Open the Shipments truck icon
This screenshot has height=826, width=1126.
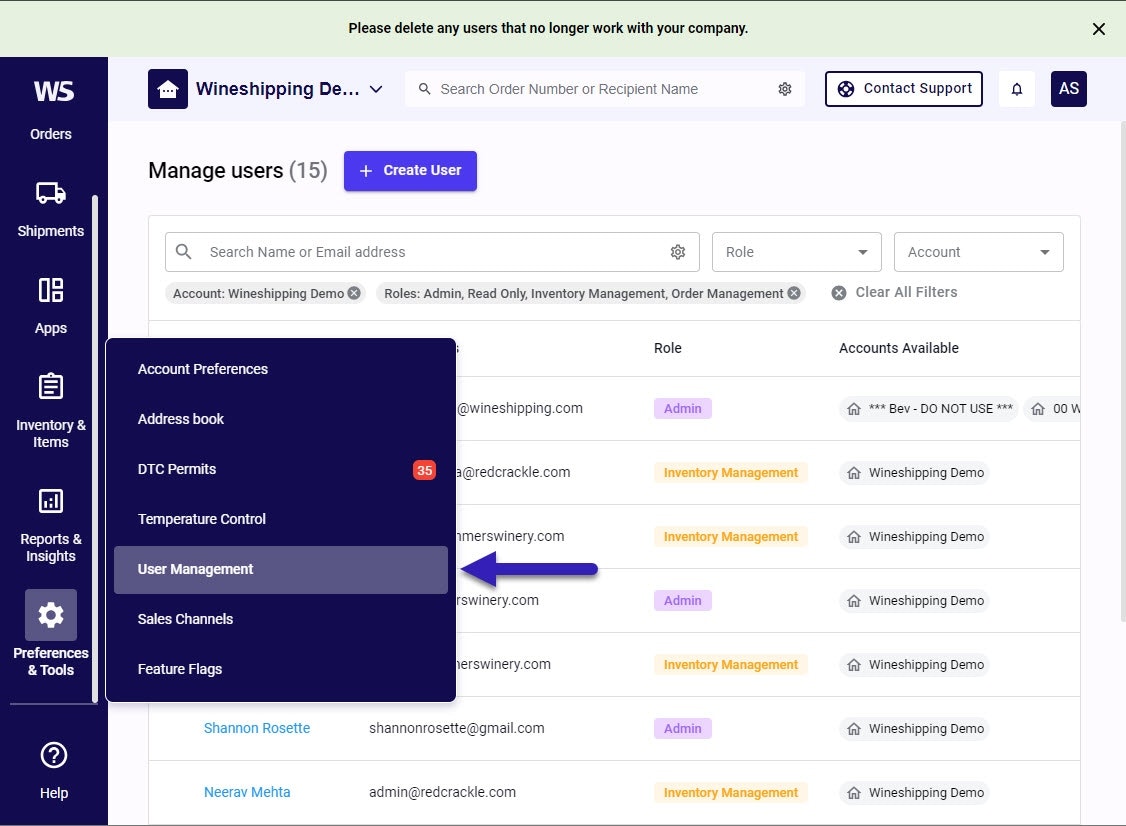[51, 193]
